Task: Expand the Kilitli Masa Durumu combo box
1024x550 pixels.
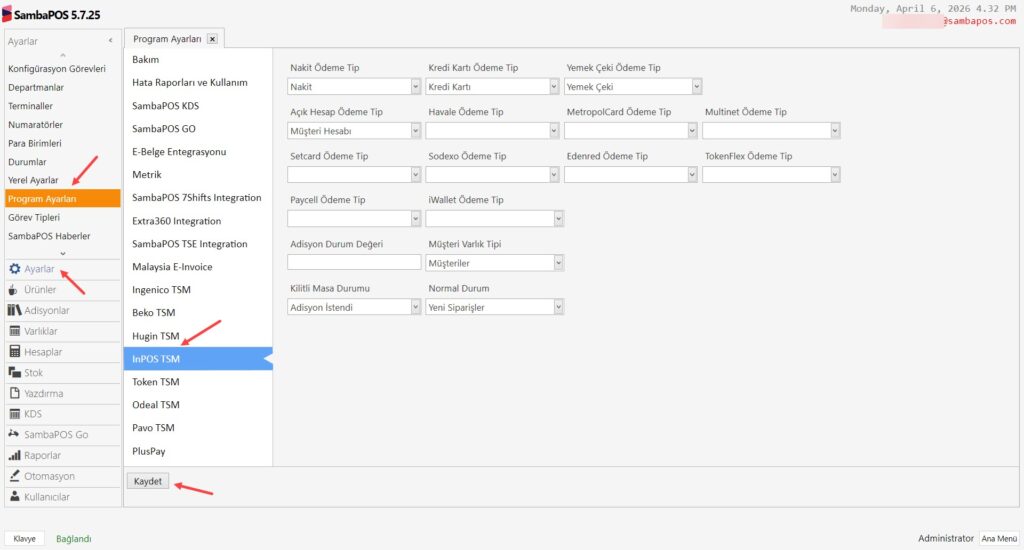Action: [x=415, y=307]
